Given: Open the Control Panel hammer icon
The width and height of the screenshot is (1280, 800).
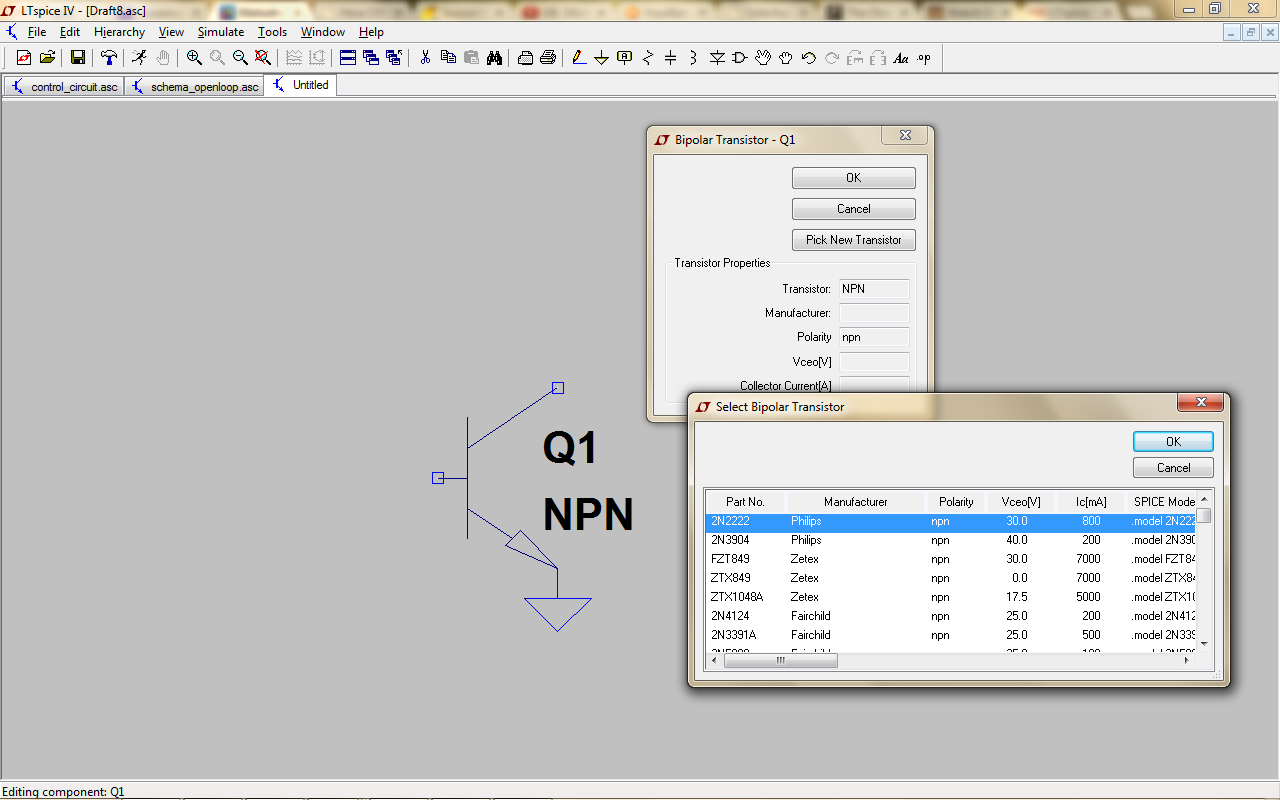Looking at the screenshot, I should (109, 58).
